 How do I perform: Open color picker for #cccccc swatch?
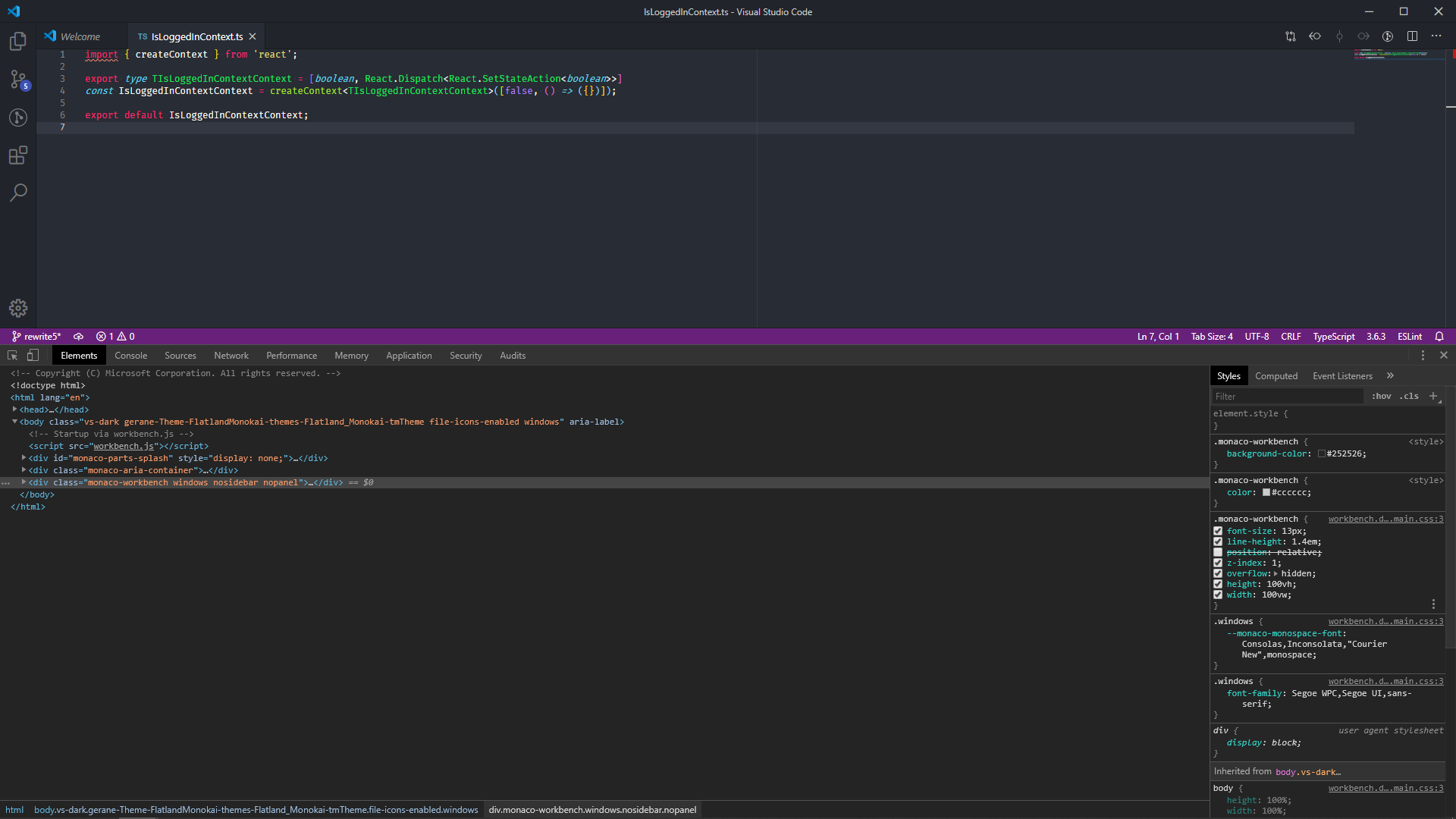(1266, 493)
